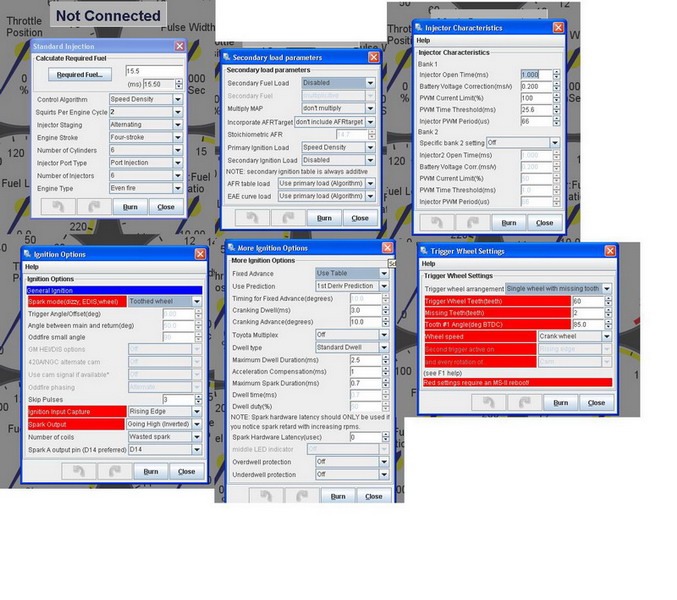Expand Use Prediction 1st Deriv dropdown

[384, 286]
